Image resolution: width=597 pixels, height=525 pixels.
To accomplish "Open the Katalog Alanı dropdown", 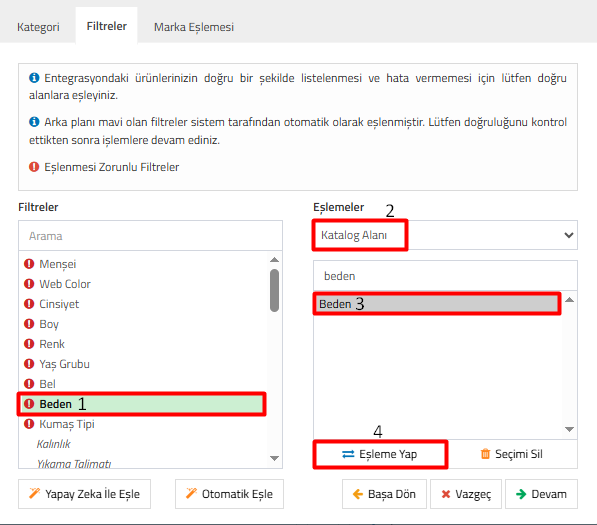I will [x=445, y=235].
